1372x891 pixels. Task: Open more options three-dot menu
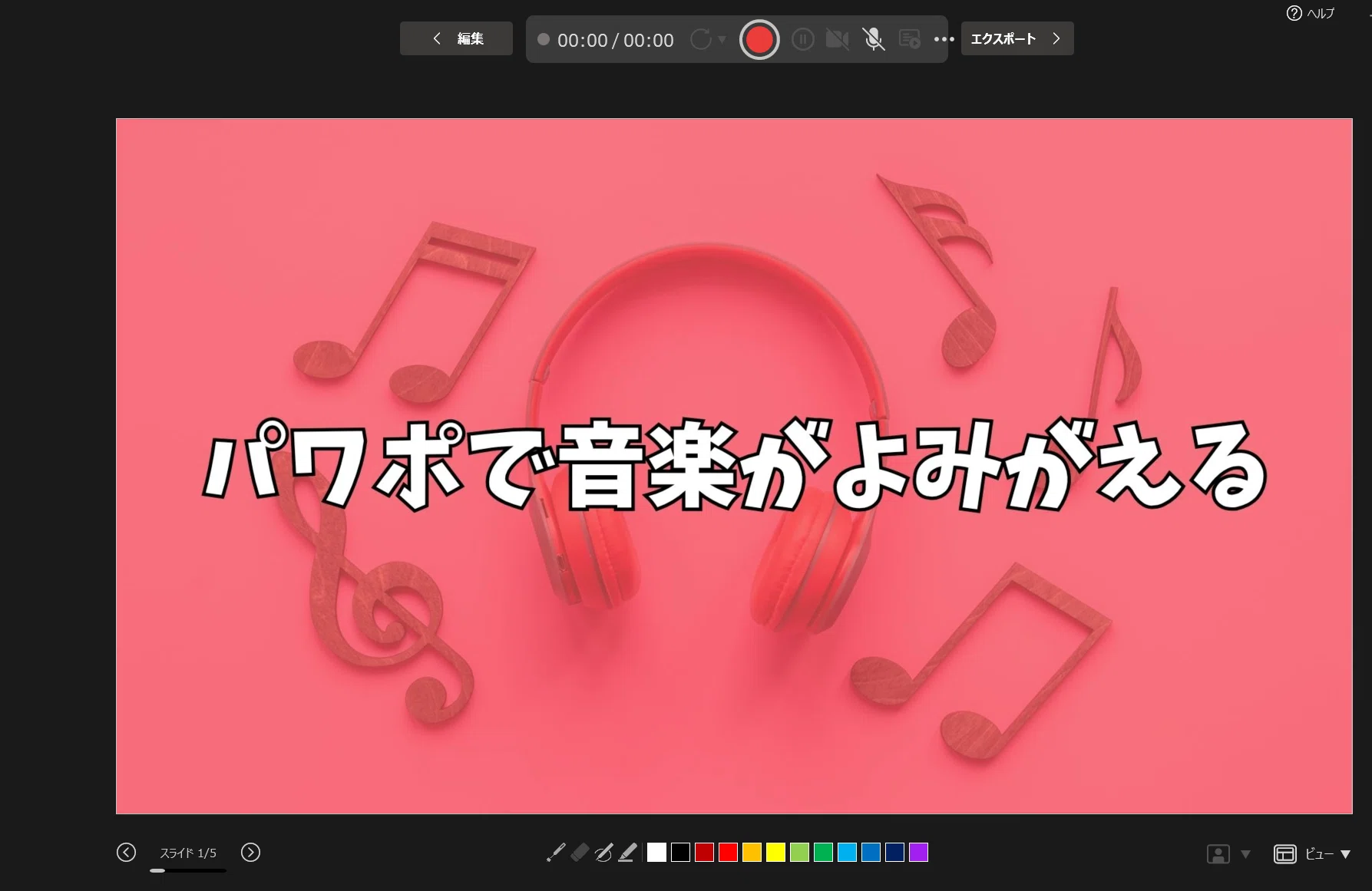[x=944, y=39]
